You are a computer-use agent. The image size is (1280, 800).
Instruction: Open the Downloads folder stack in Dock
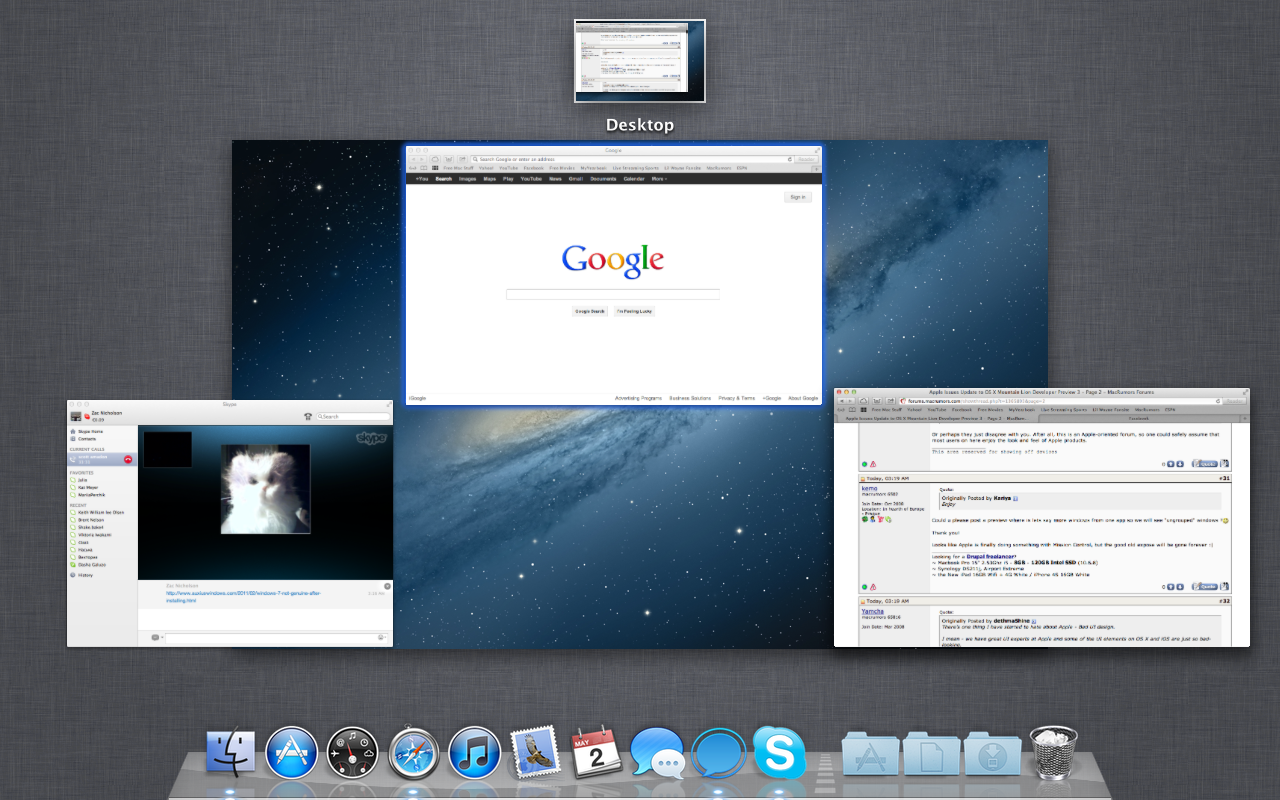[x=993, y=755]
